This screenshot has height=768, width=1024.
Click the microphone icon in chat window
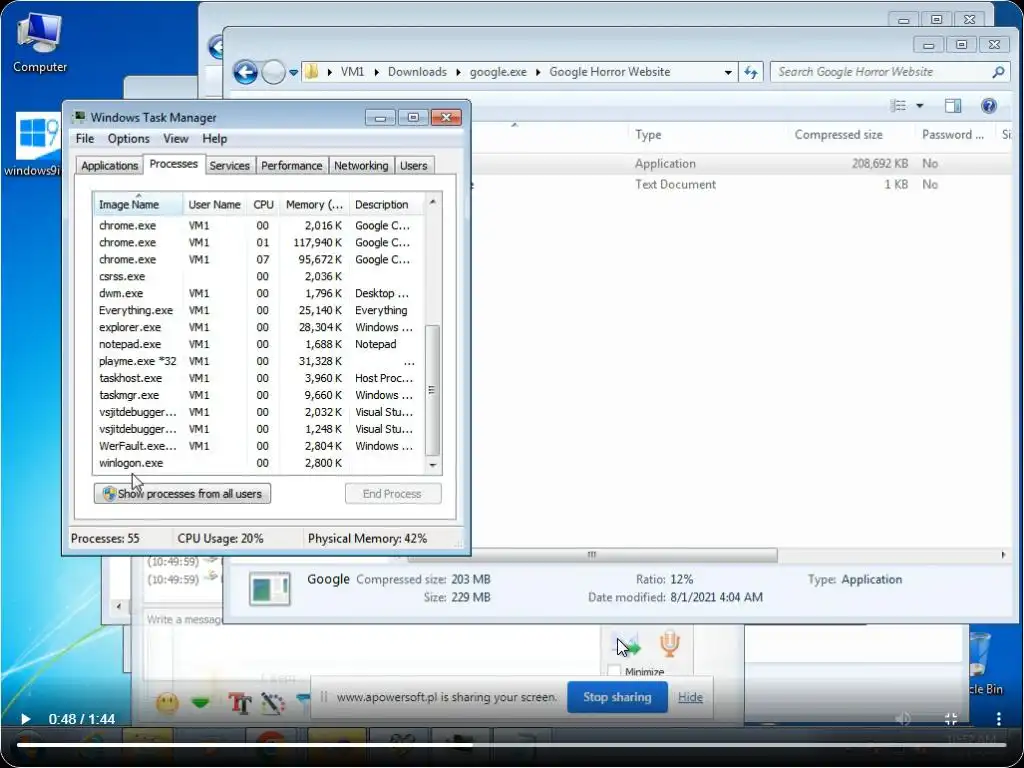[669, 644]
